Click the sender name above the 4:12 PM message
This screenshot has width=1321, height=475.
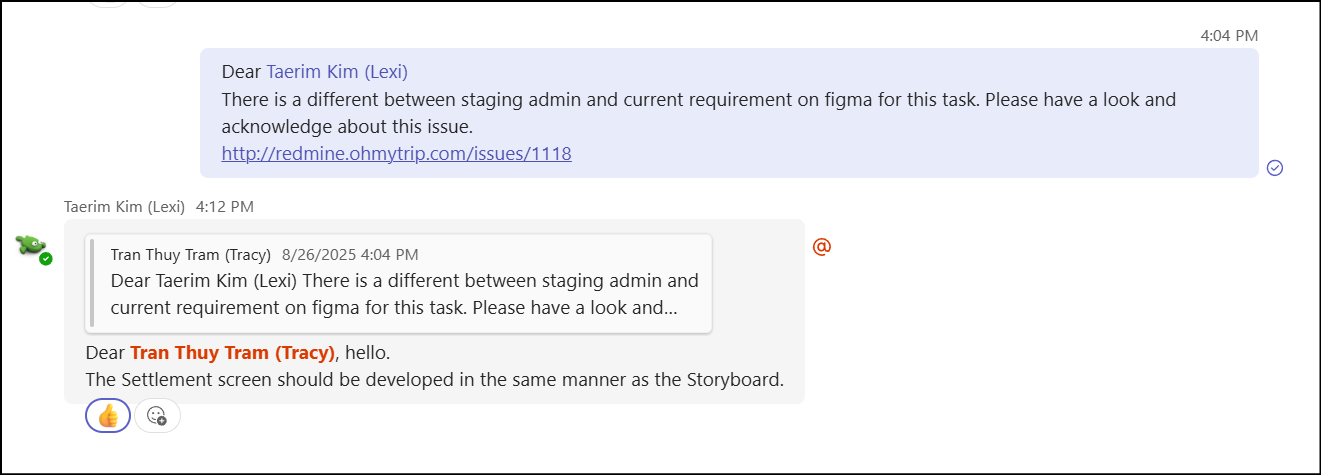pos(124,207)
